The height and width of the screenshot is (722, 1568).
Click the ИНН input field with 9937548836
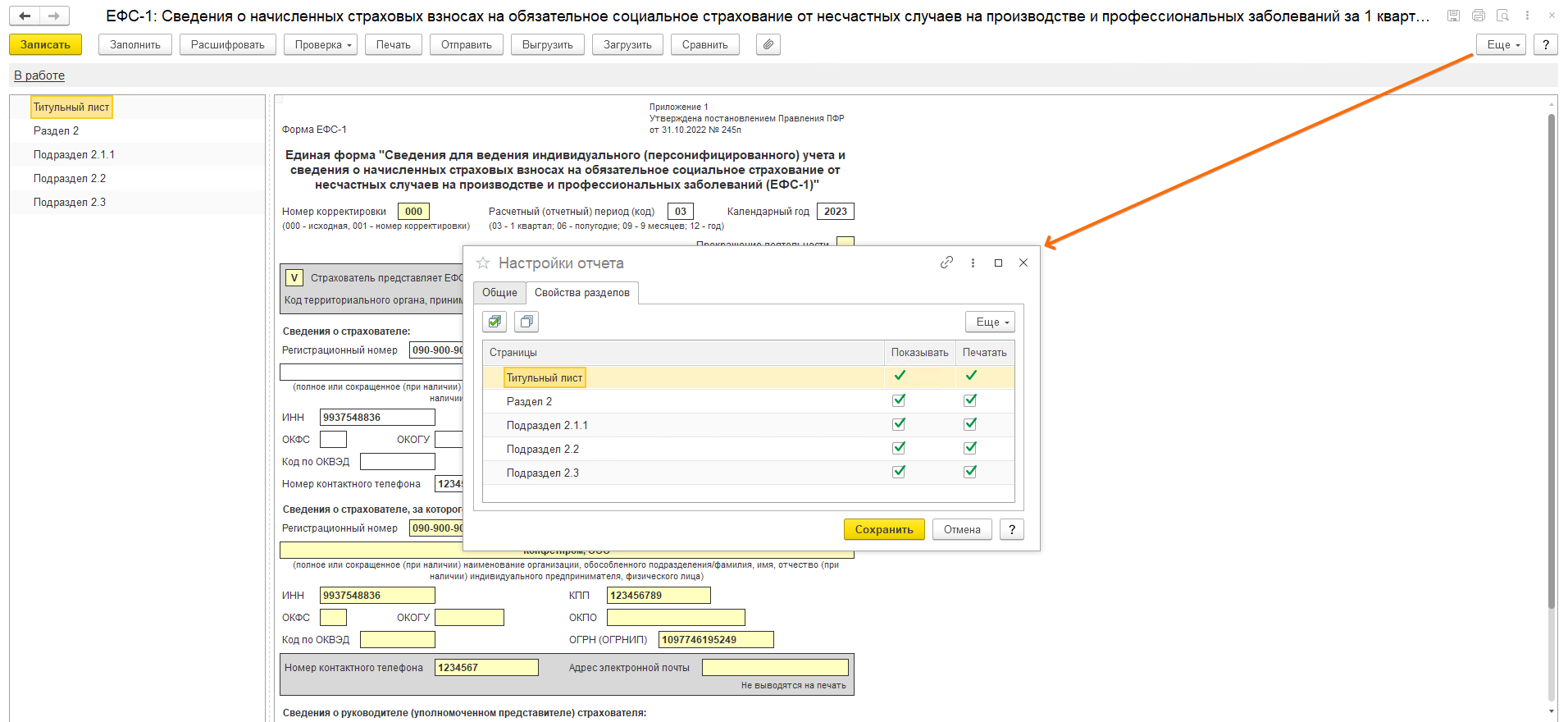pyautogui.click(x=376, y=595)
